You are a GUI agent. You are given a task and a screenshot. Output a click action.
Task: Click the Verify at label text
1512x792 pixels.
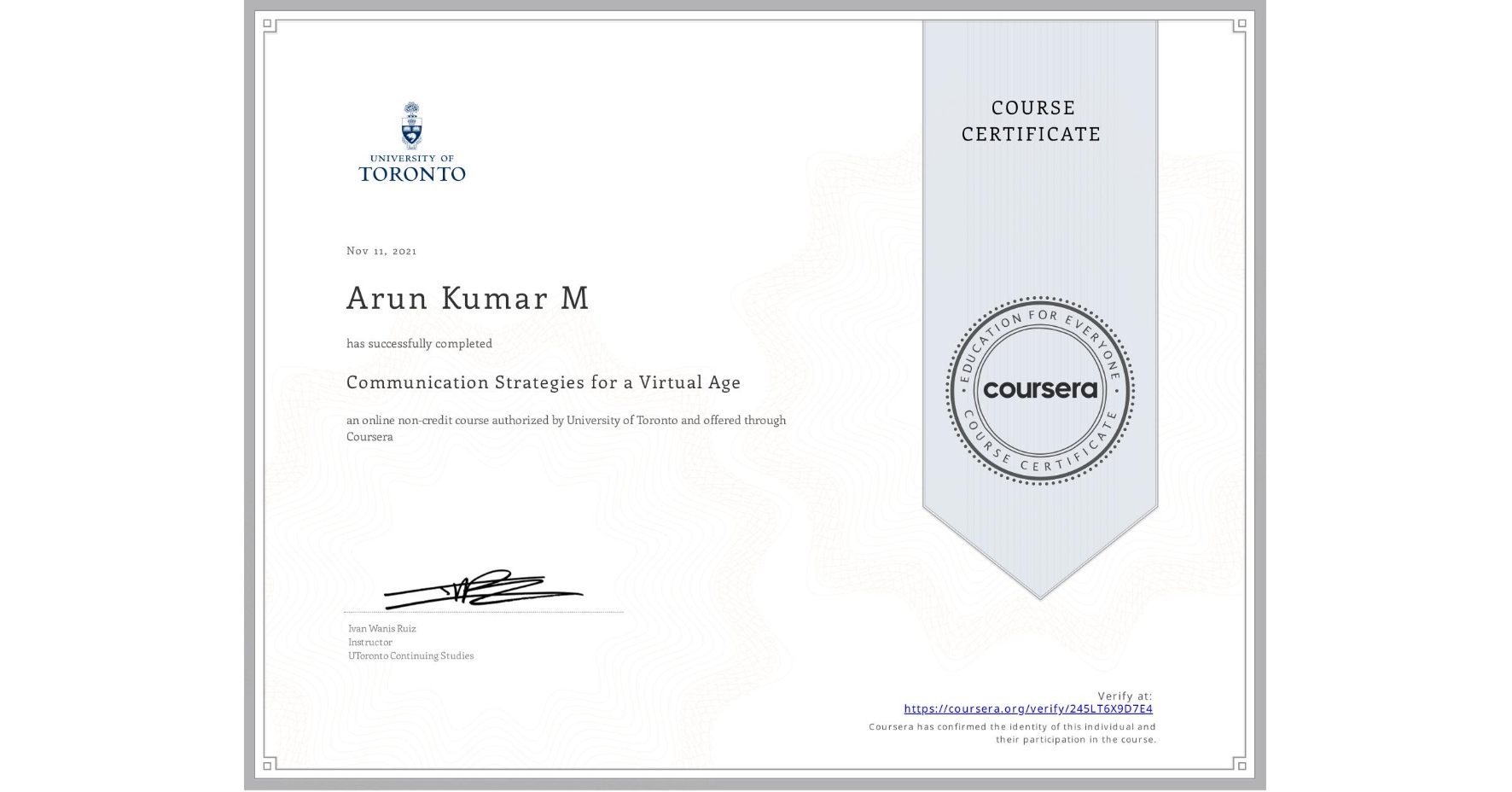[1125, 695]
